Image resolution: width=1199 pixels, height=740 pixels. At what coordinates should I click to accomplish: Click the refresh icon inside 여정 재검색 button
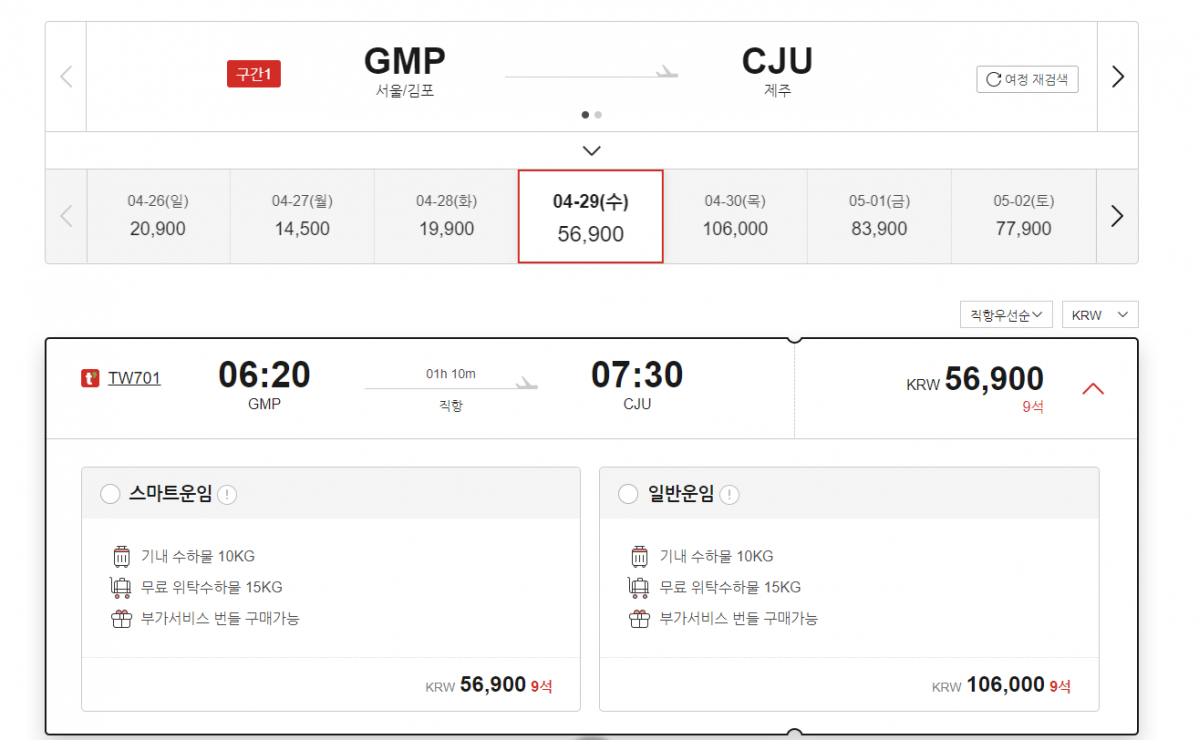[993, 81]
